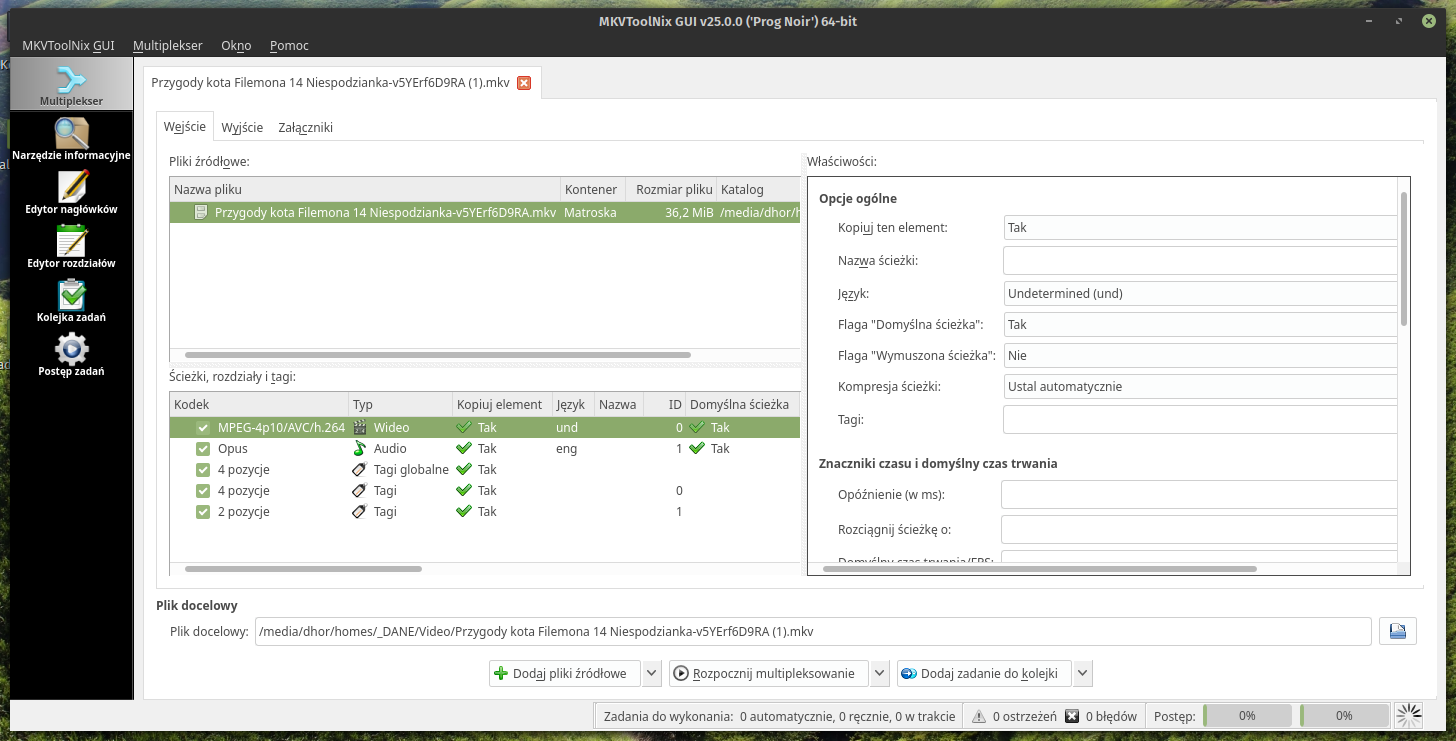Click Dodaj pliki źródłowe button

point(565,673)
